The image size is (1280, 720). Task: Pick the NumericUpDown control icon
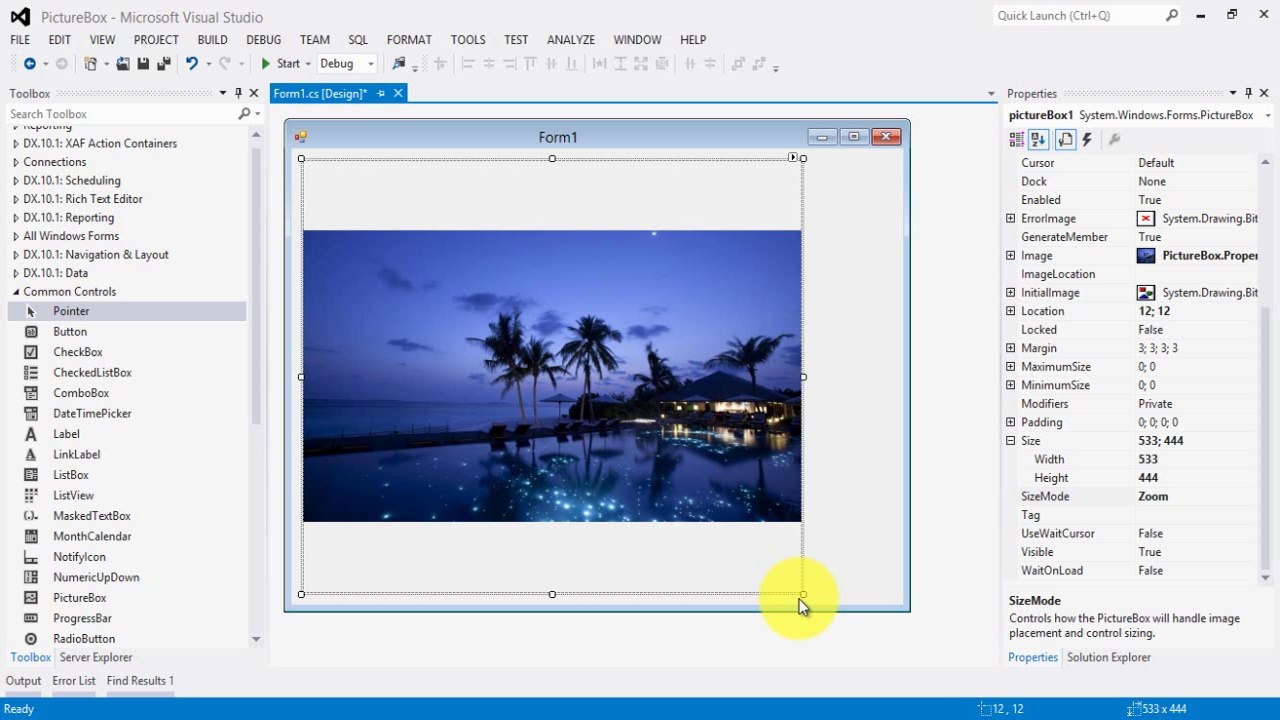pyautogui.click(x=31, y=578)
